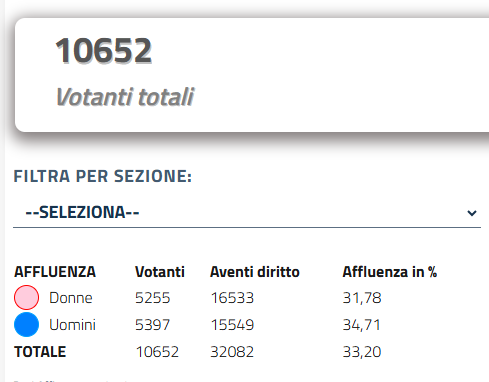
Task: Select the Donne row label
Action: click(x=71, y=298)
